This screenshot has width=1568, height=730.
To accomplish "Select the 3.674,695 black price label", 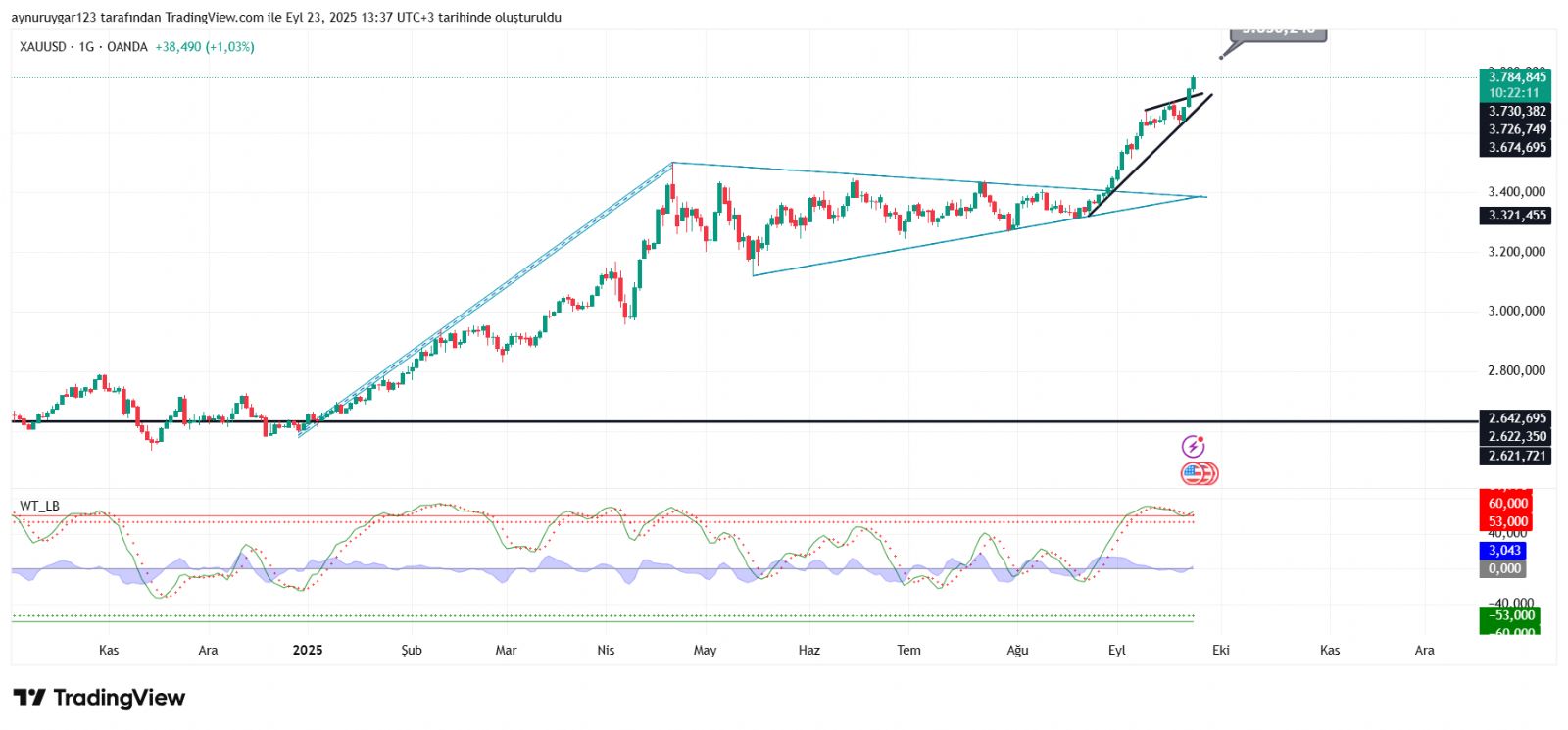I will (1516, 148).
